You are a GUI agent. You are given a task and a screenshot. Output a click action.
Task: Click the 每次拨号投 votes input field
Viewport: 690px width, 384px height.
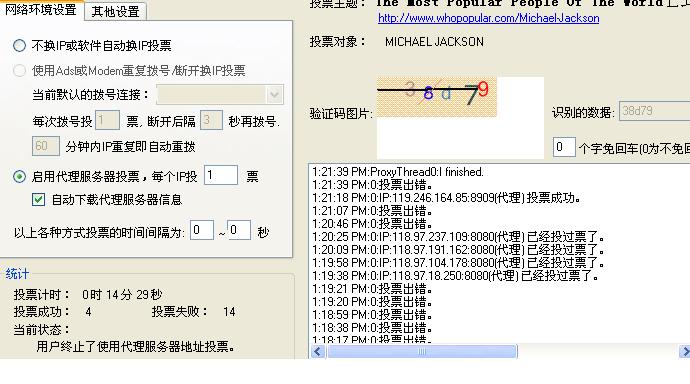point(107,120)
